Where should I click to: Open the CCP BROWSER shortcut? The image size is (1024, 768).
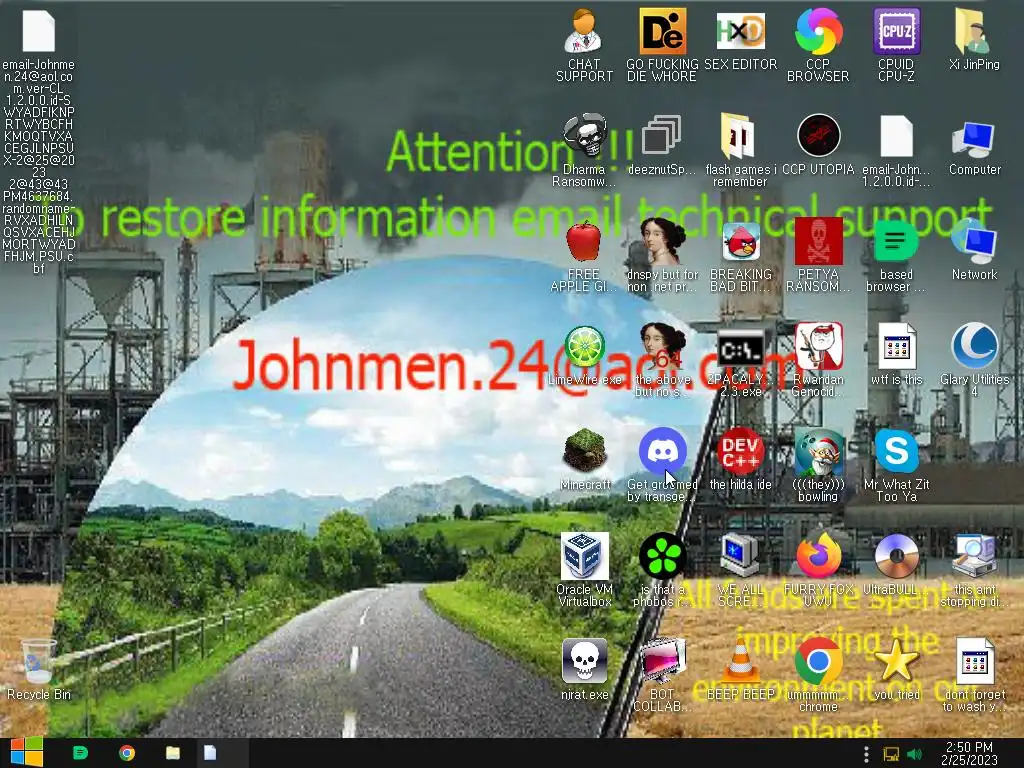[818, 46]
